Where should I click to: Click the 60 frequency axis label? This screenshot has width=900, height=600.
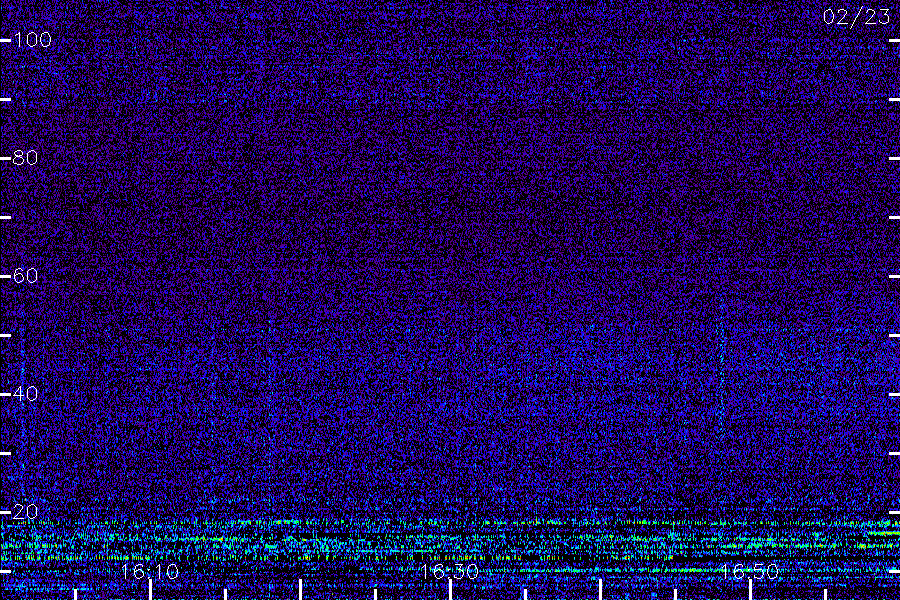coord(25,276)
